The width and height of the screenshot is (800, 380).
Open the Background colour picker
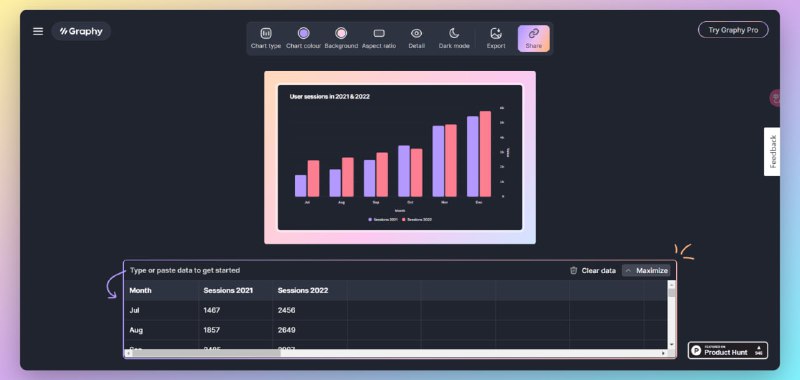coord(341,38)
